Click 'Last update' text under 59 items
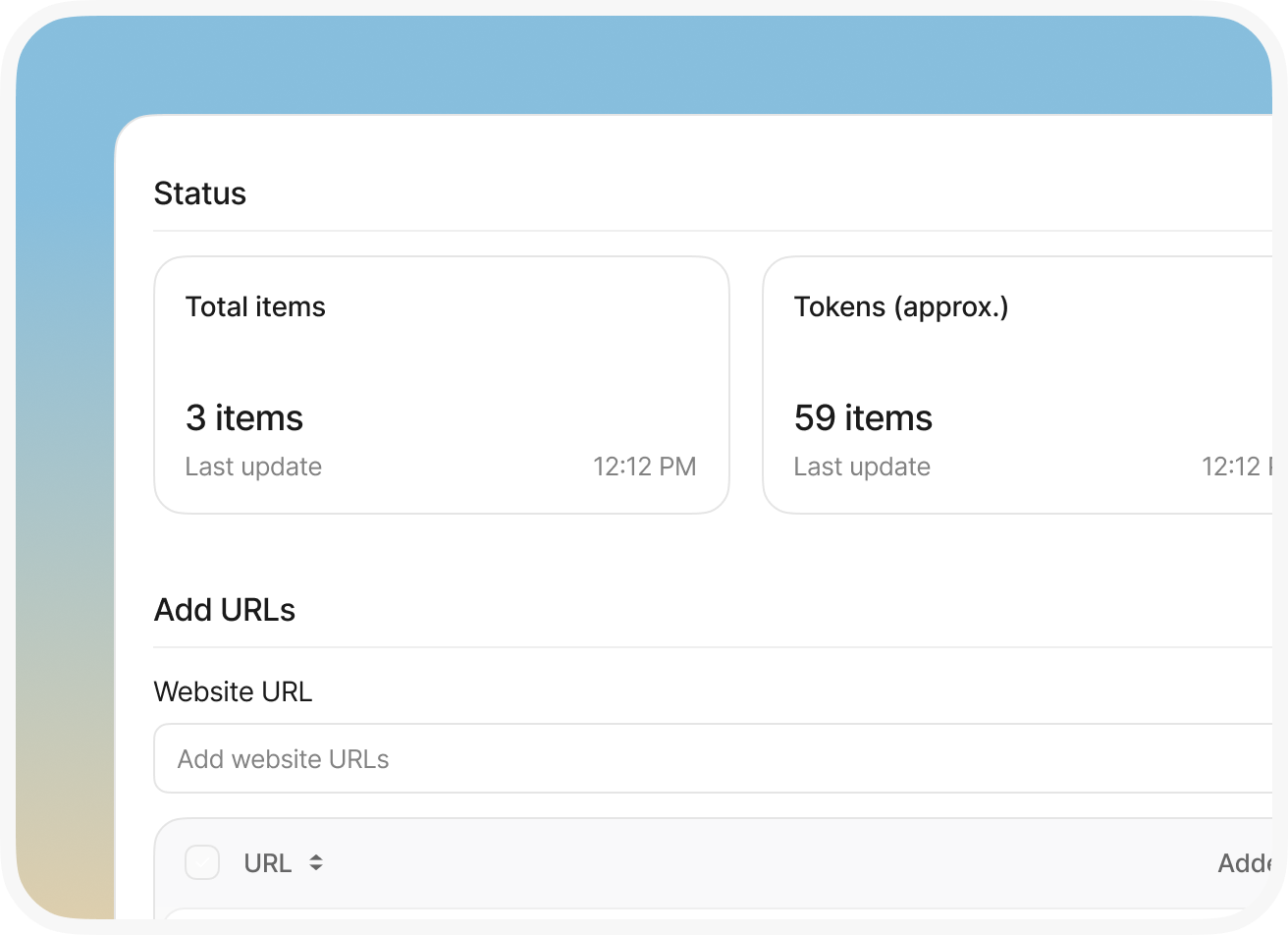The width and height of the screenshot is (1288, 935). [862, 467]
